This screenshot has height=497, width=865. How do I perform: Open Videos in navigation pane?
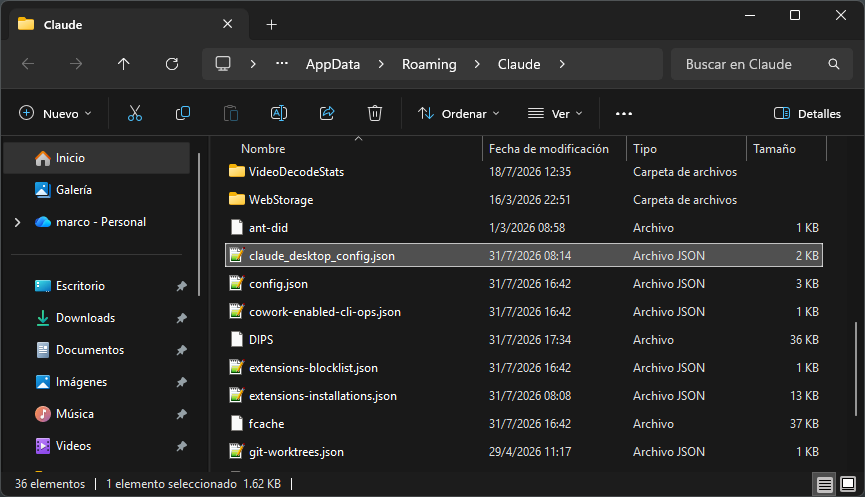point(97,446)
